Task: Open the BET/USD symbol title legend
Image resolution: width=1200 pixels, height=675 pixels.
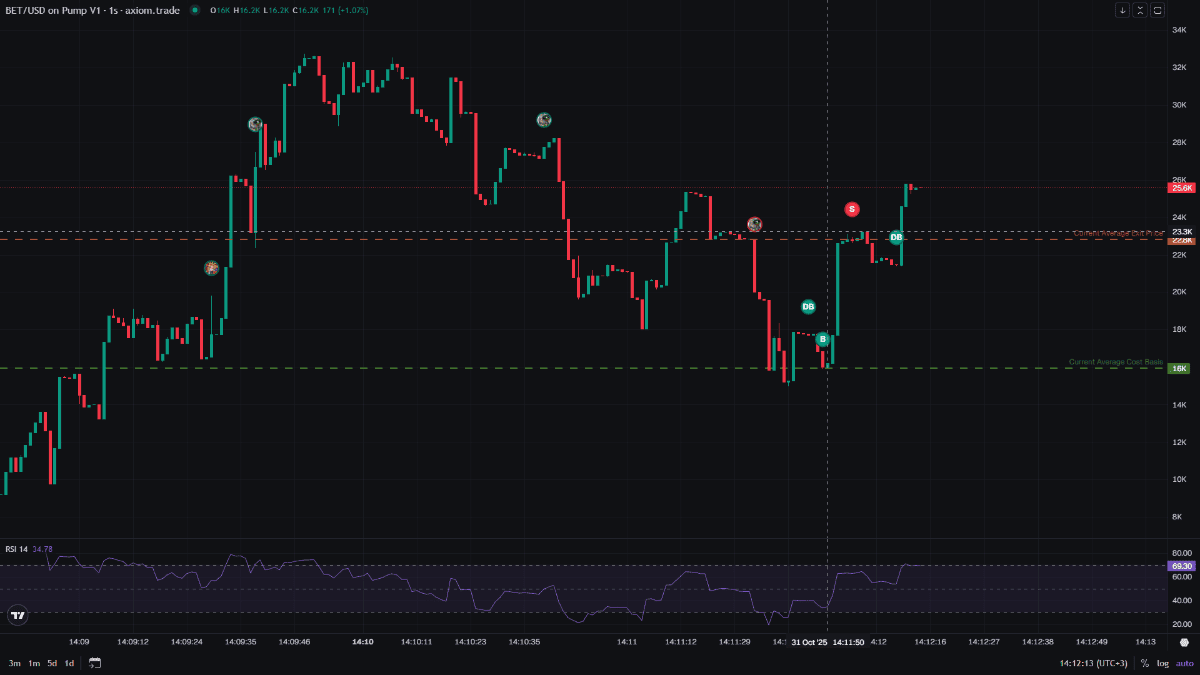Action: (92, 11)
